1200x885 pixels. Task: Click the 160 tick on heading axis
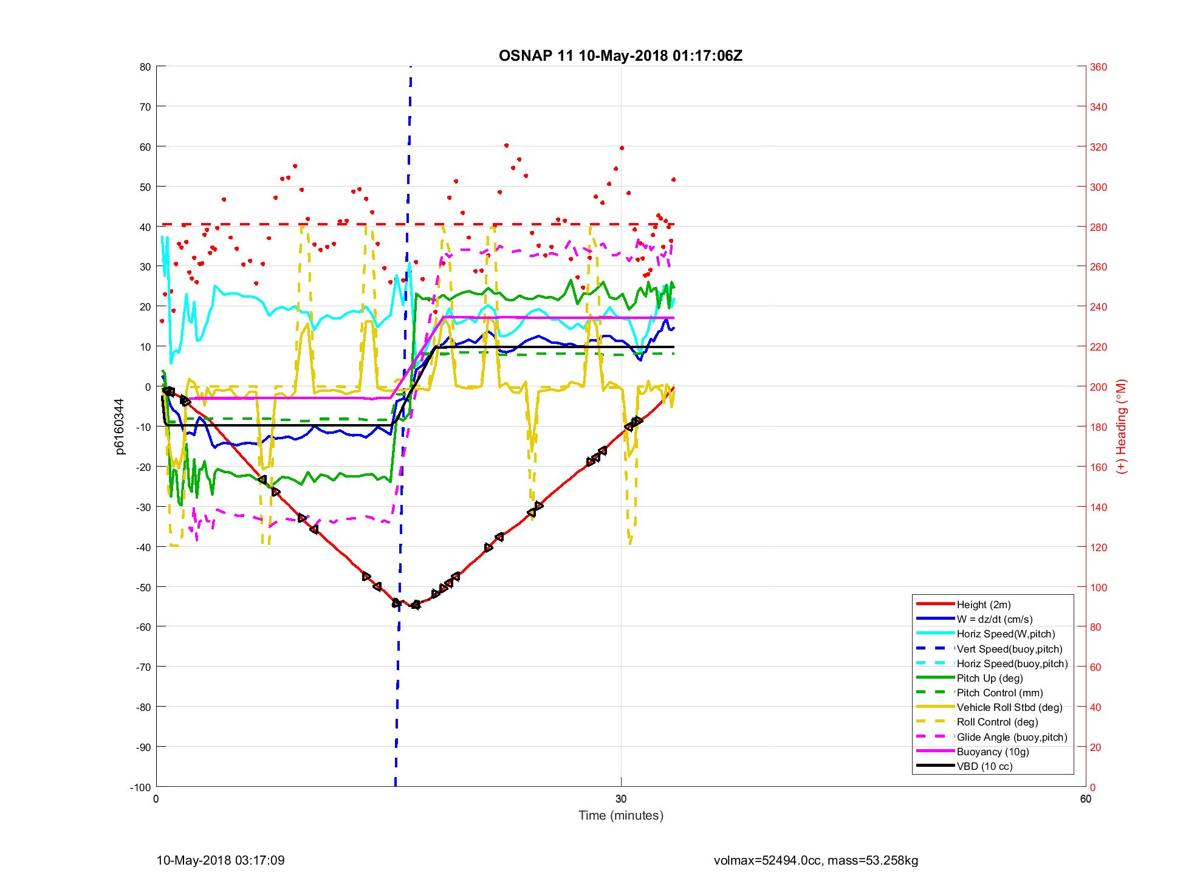click(1099, 467)
